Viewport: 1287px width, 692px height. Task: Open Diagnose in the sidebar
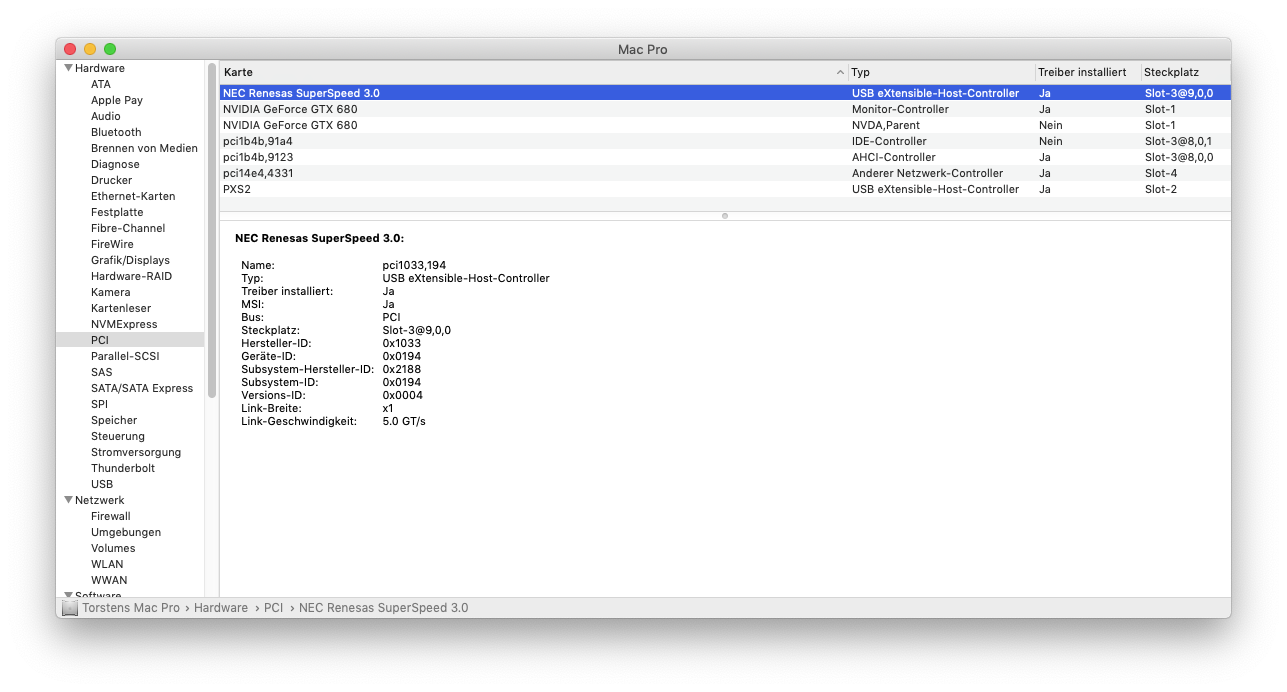point(115,164)
